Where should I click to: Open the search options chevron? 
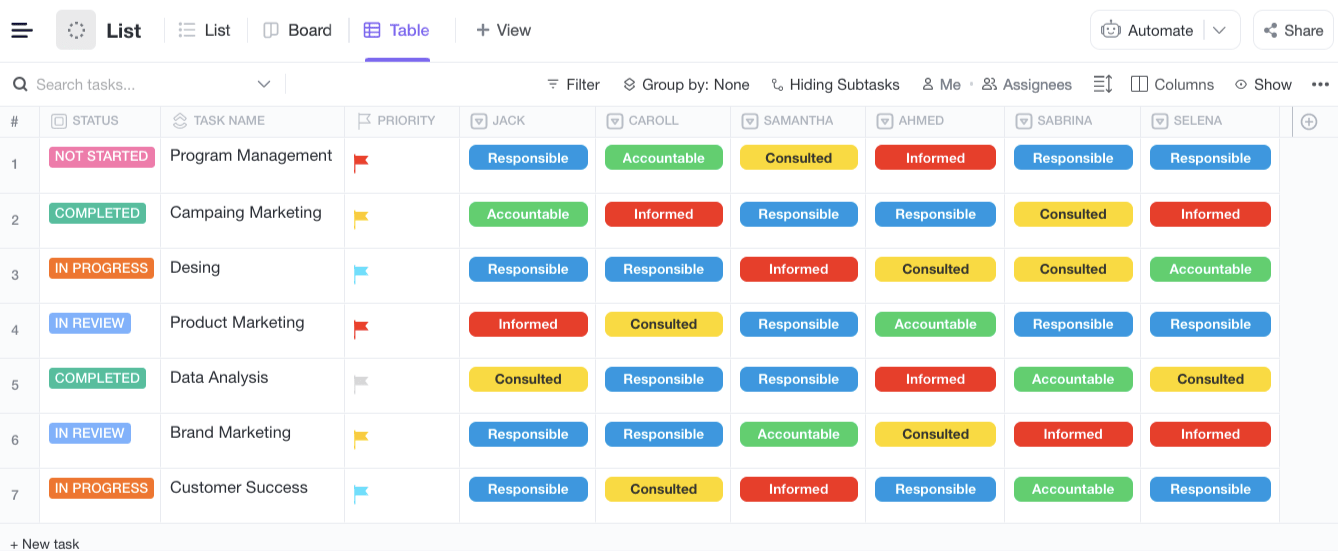coord(264,85)
